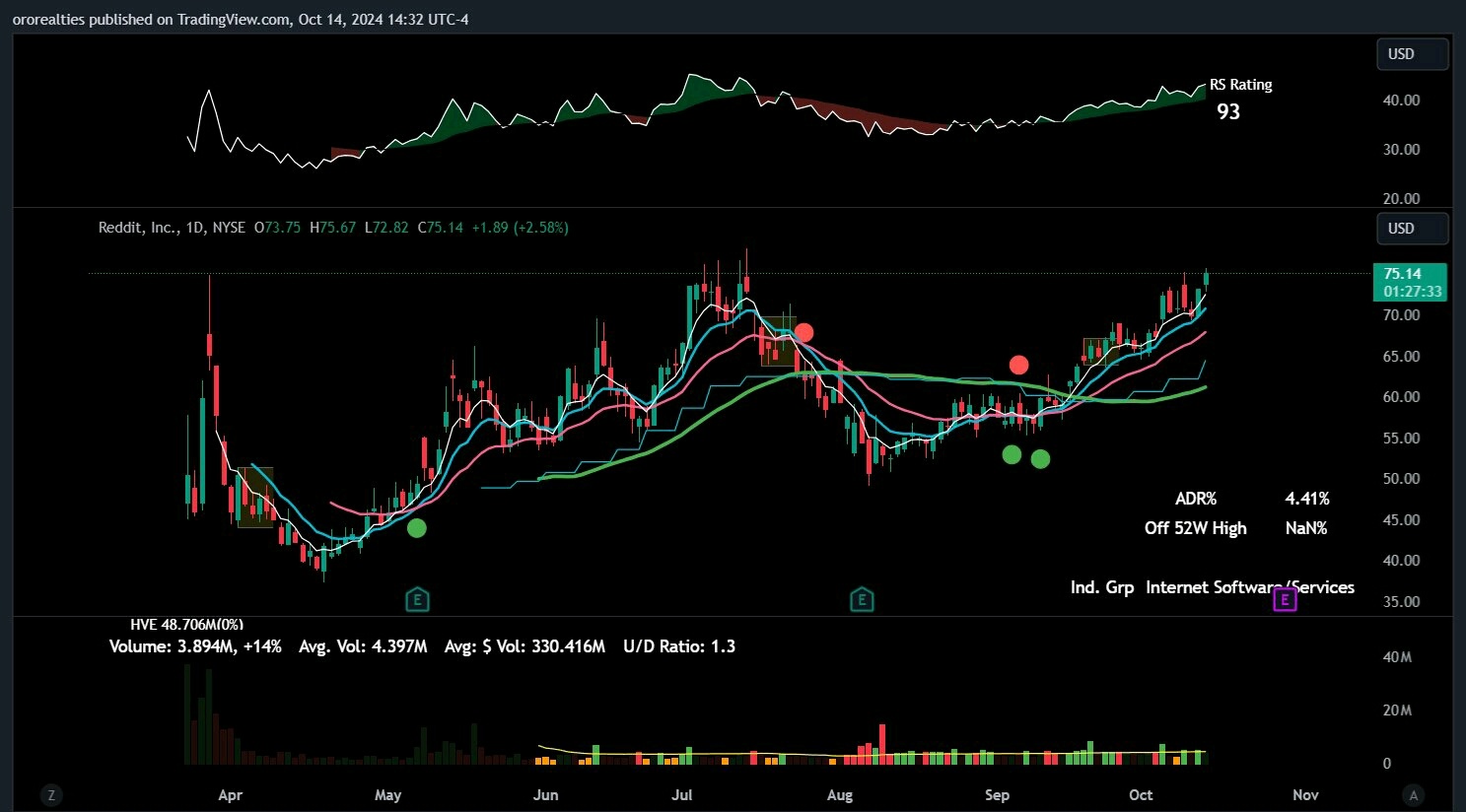Click the 70.00 price axis label
This screenshot has width=1466, height=812.
[x=1401, y=315]
